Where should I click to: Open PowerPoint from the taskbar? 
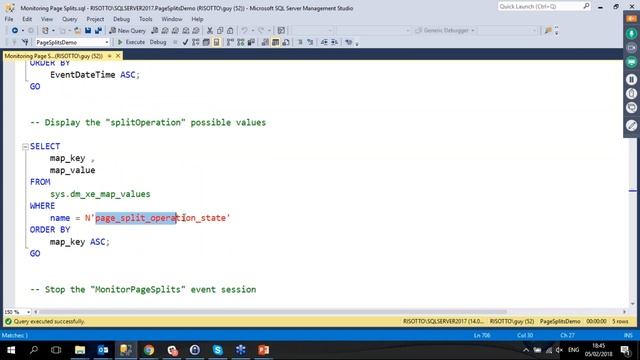click(263, 350)
